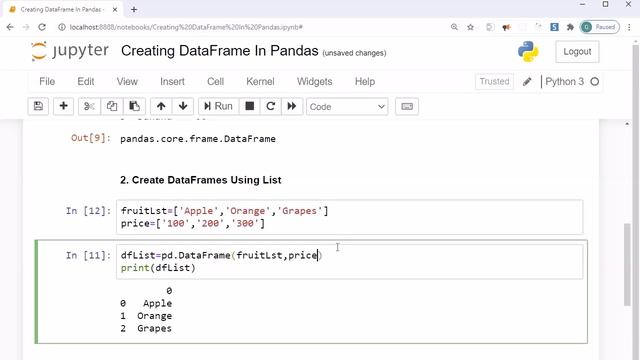Move selected cell down arrow
The width and height of the screenshot is (640, 360).
click(183, 107)
